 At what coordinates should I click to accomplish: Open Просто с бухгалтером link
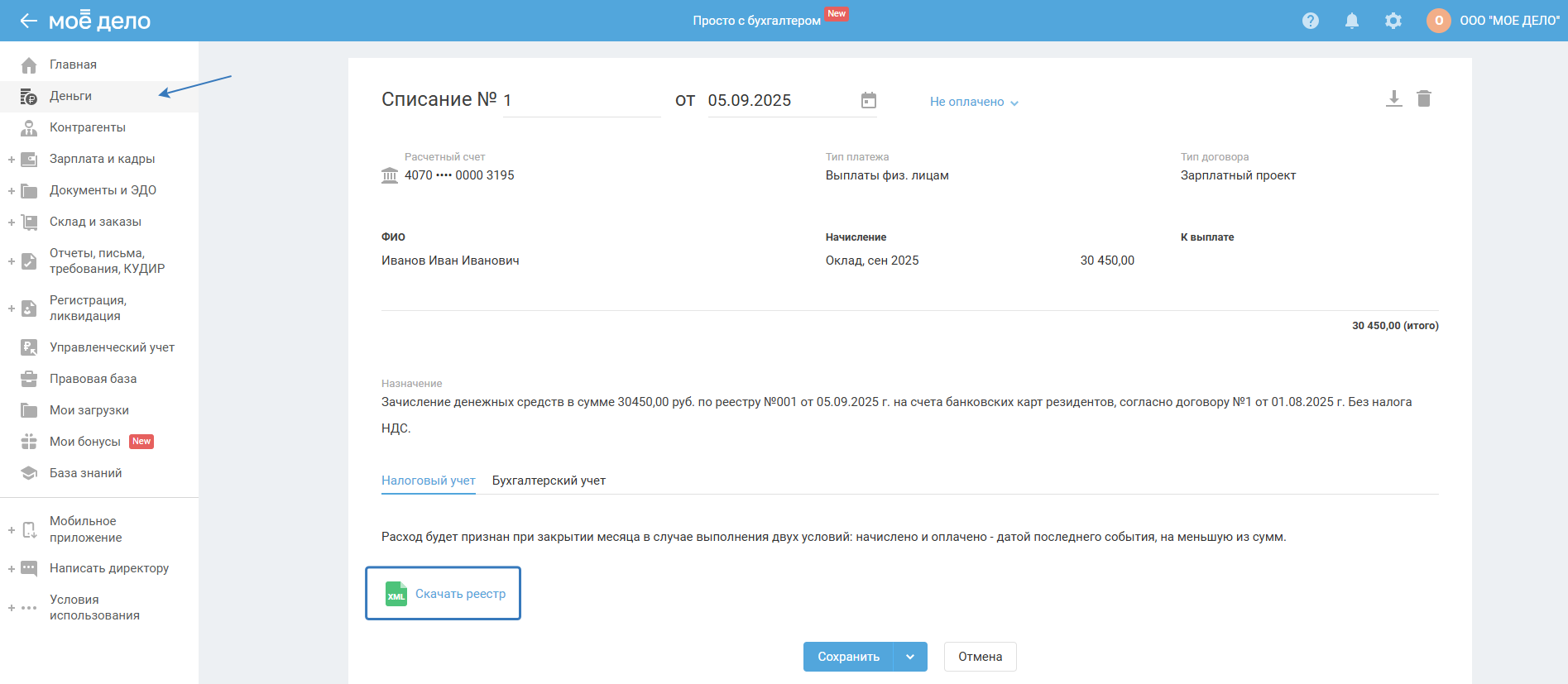click(756, 21)
